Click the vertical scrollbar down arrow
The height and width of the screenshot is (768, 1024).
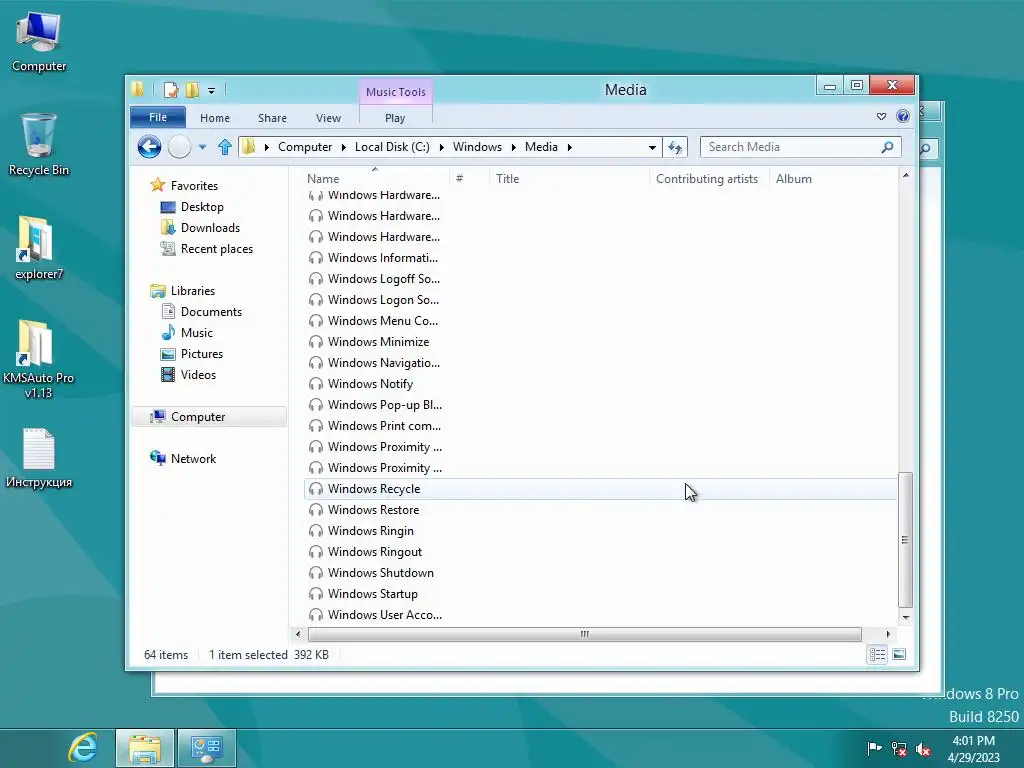tap(905, 617)
